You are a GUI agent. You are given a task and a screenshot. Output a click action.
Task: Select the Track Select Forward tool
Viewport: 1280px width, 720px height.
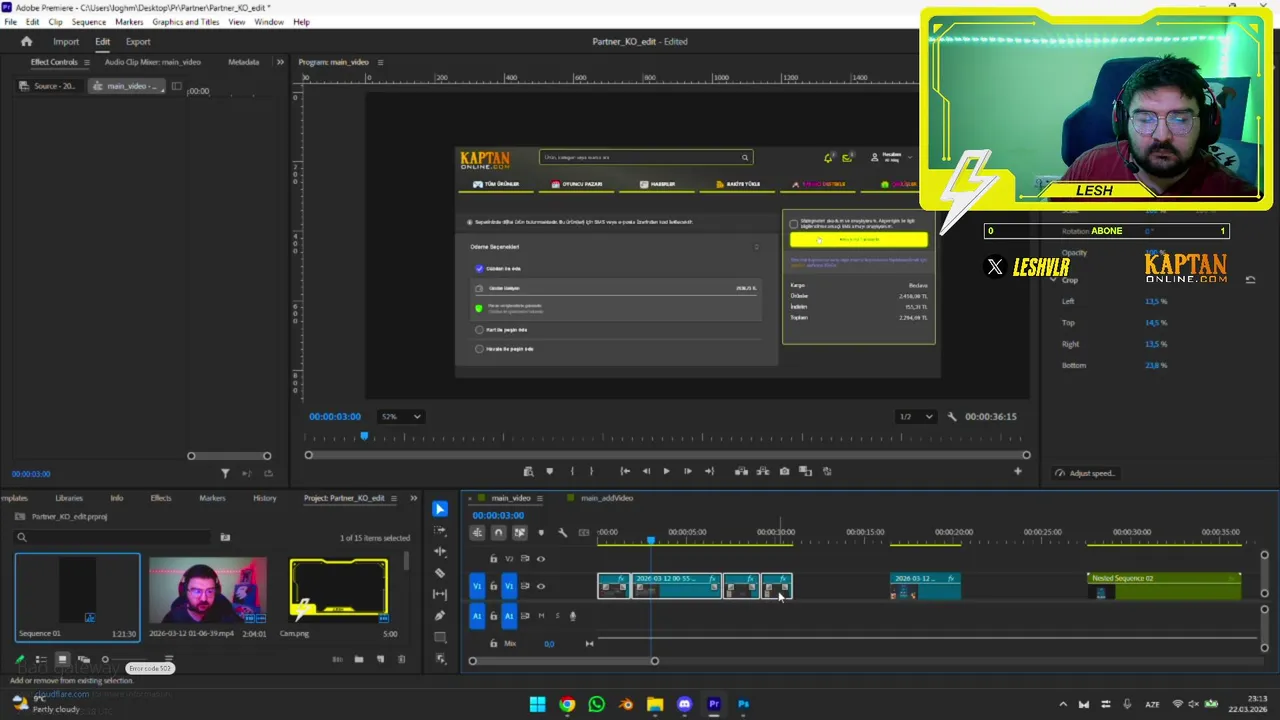(440, 530)
